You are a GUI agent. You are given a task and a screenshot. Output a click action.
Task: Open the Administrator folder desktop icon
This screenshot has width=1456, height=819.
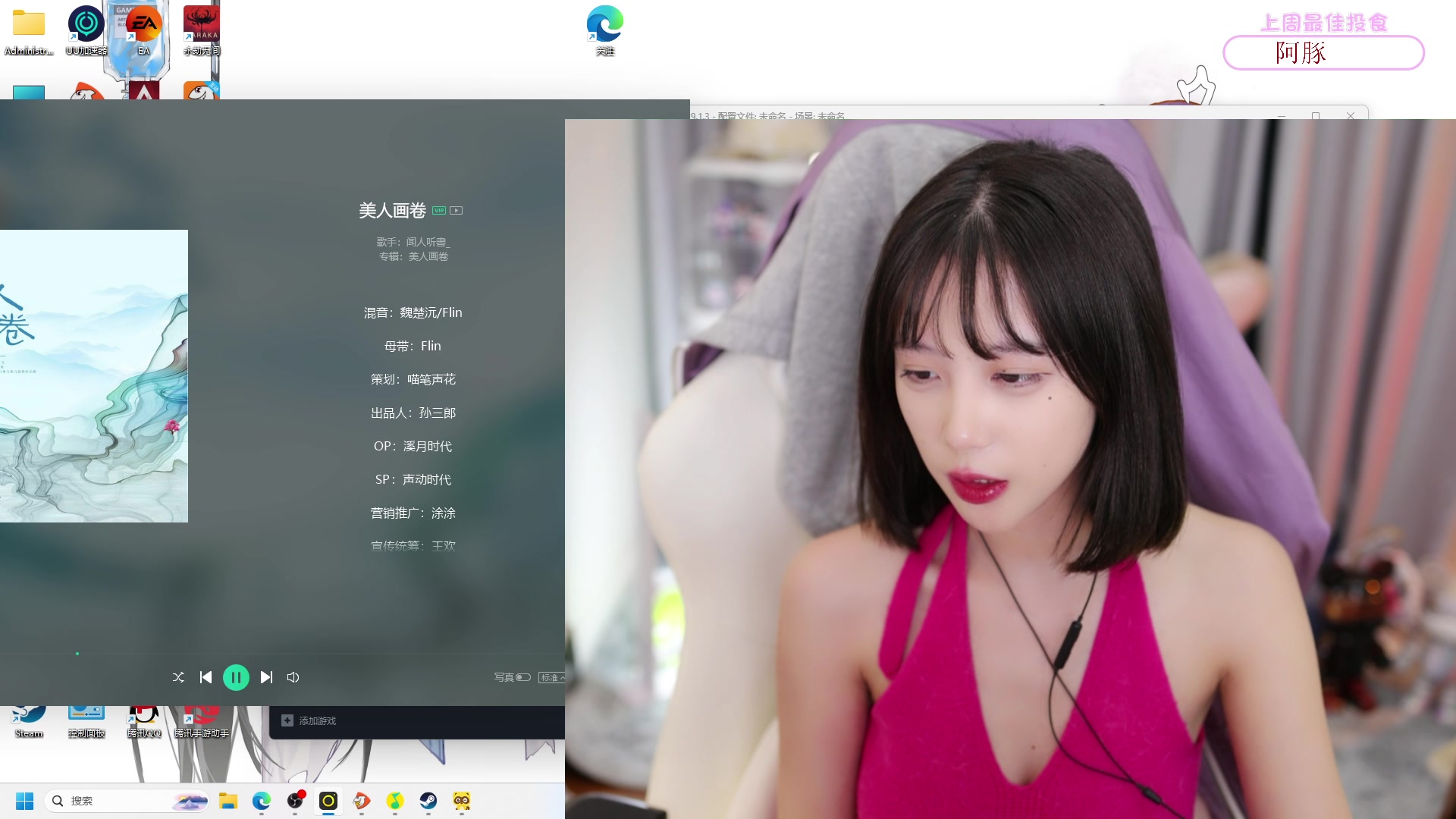(29, 32)
